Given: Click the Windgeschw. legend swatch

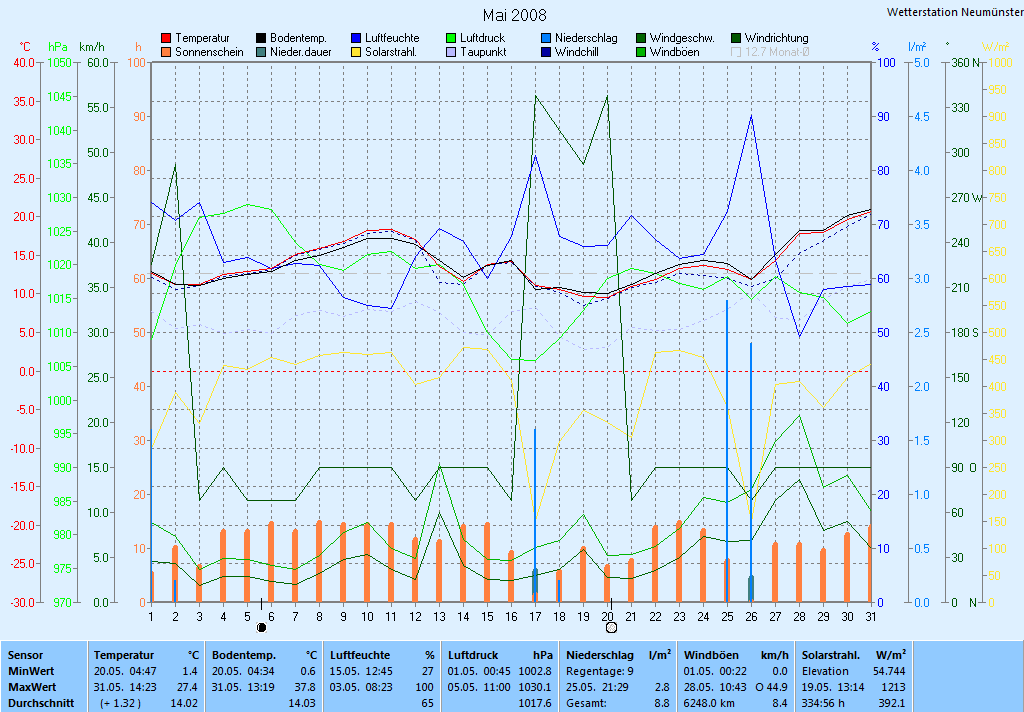Looking at the screenshot, I should click(641, 39).
